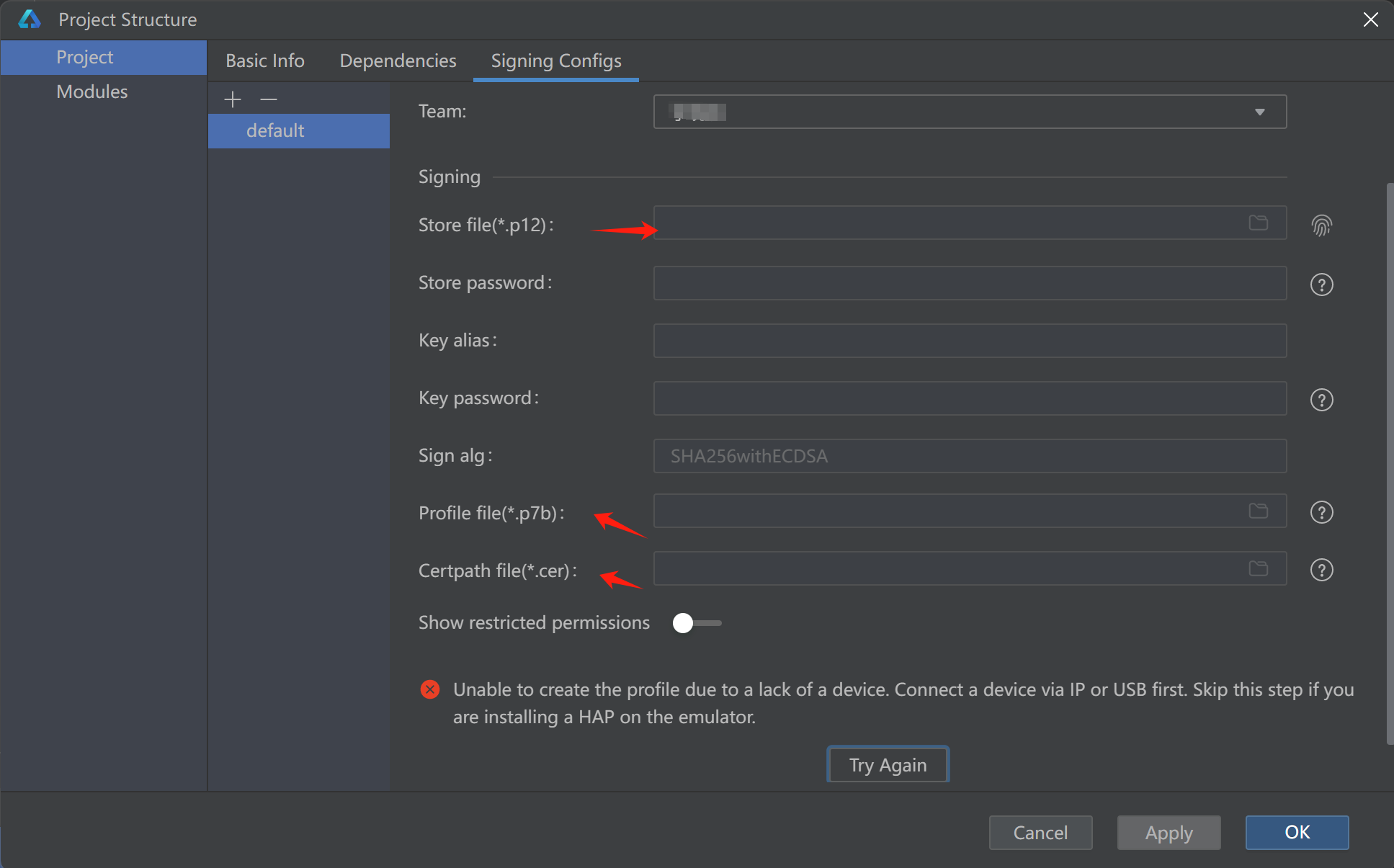The width and height of the screenshot is (1394, 868).
Task: Select the Project tree item
Action: click(x=84, y=56)
